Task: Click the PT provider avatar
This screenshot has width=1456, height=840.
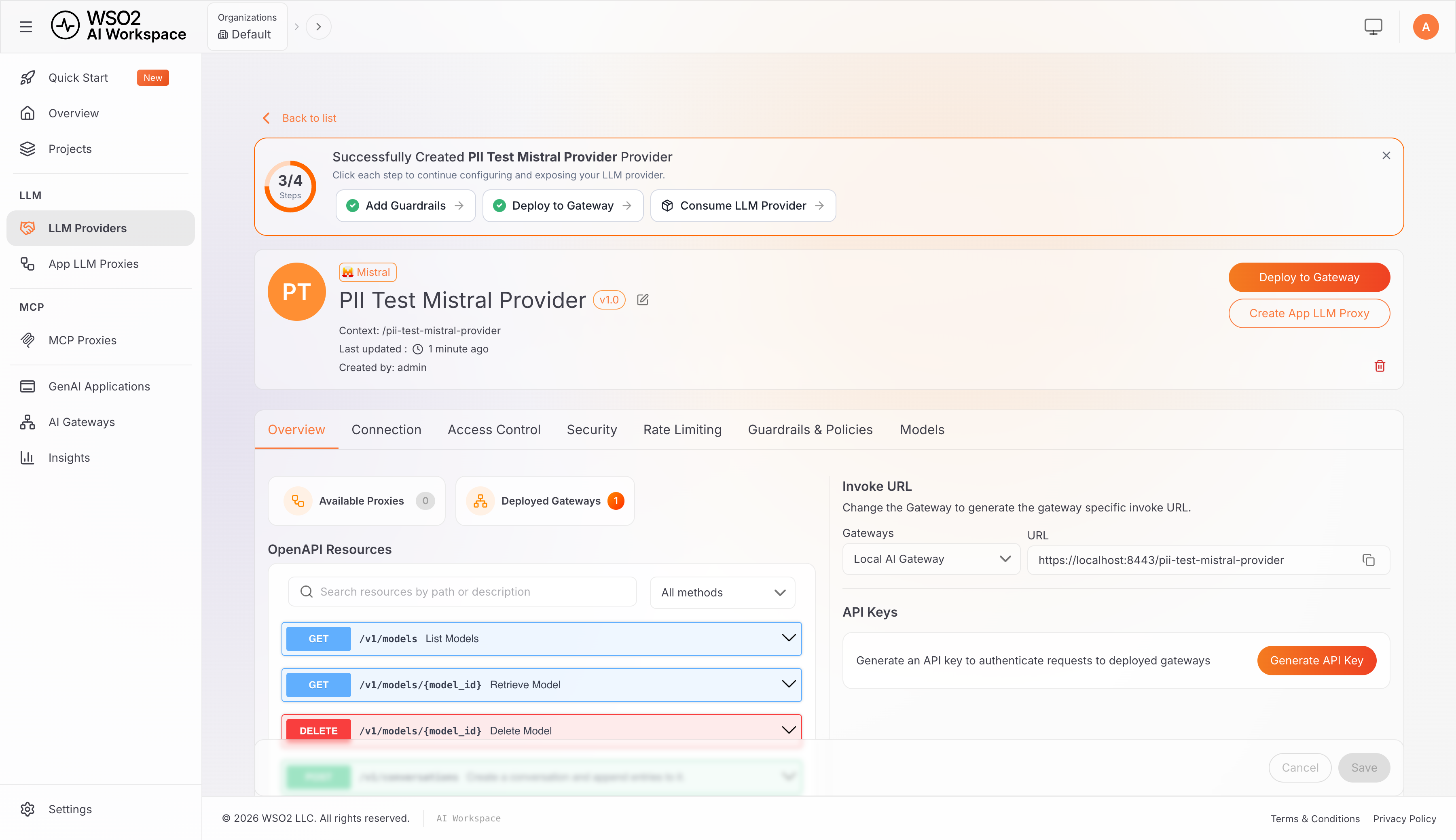Action: click(x=296, y=291)
